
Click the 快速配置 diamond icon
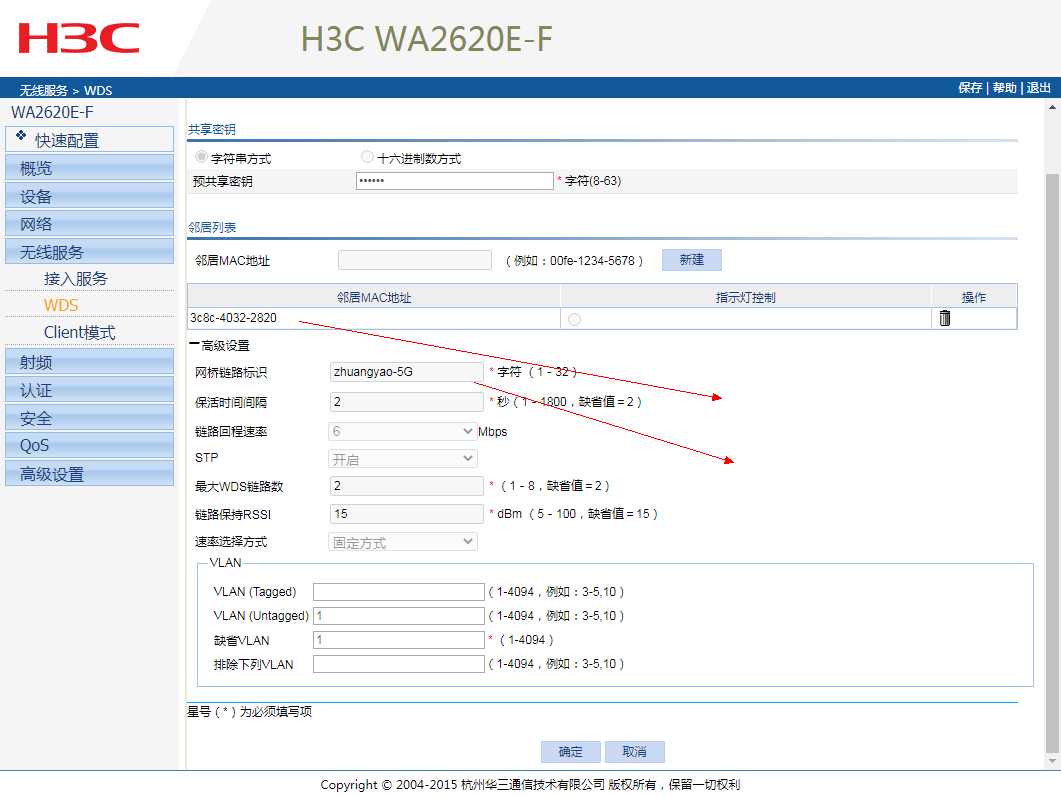(x=21, y=135)
